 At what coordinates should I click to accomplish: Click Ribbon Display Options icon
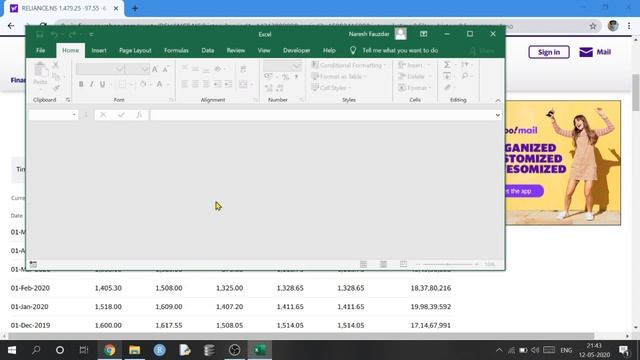tap(424, 34)
